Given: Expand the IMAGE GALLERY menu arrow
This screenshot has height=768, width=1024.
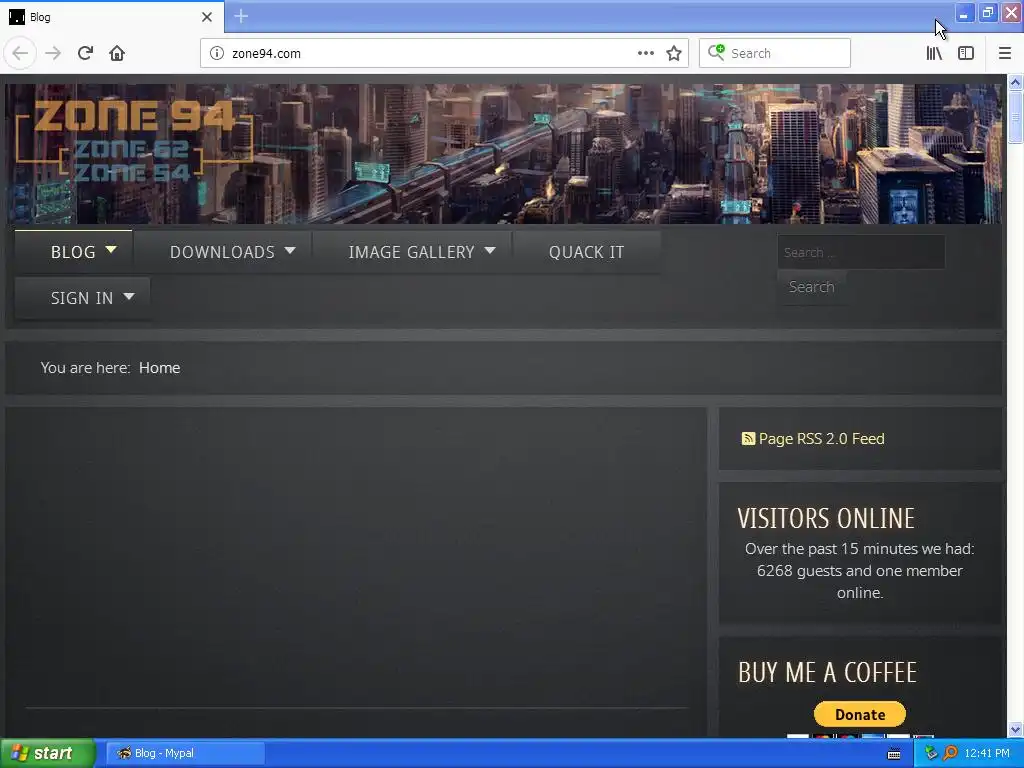Looking at the screenshot, I should (490, 250).
